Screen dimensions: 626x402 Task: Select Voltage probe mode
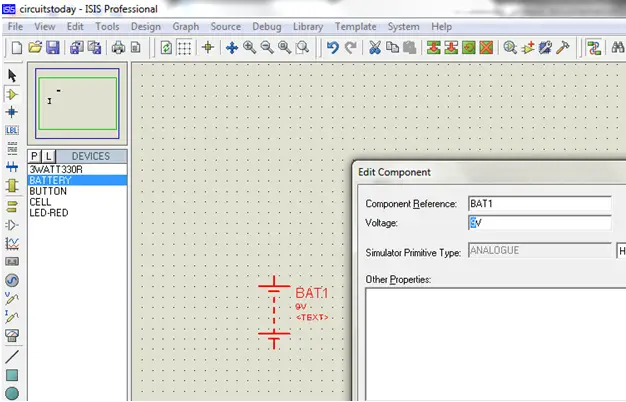12,298
